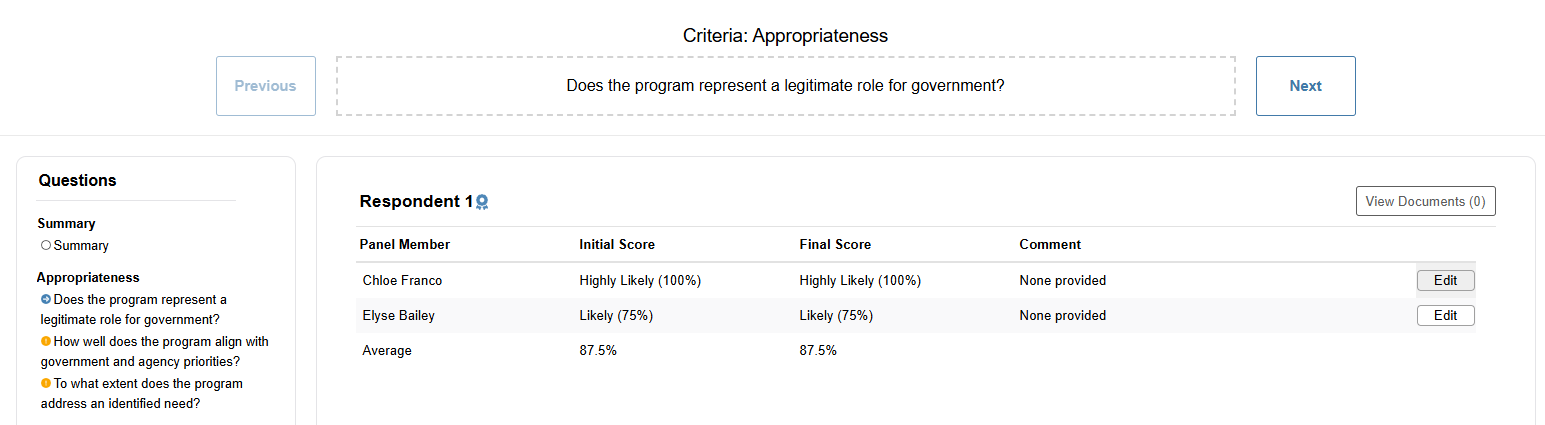The width and height of the screenshot is (1545, 425).
Task: Open View Documents (0)
Action: [x=1425, y=201]
